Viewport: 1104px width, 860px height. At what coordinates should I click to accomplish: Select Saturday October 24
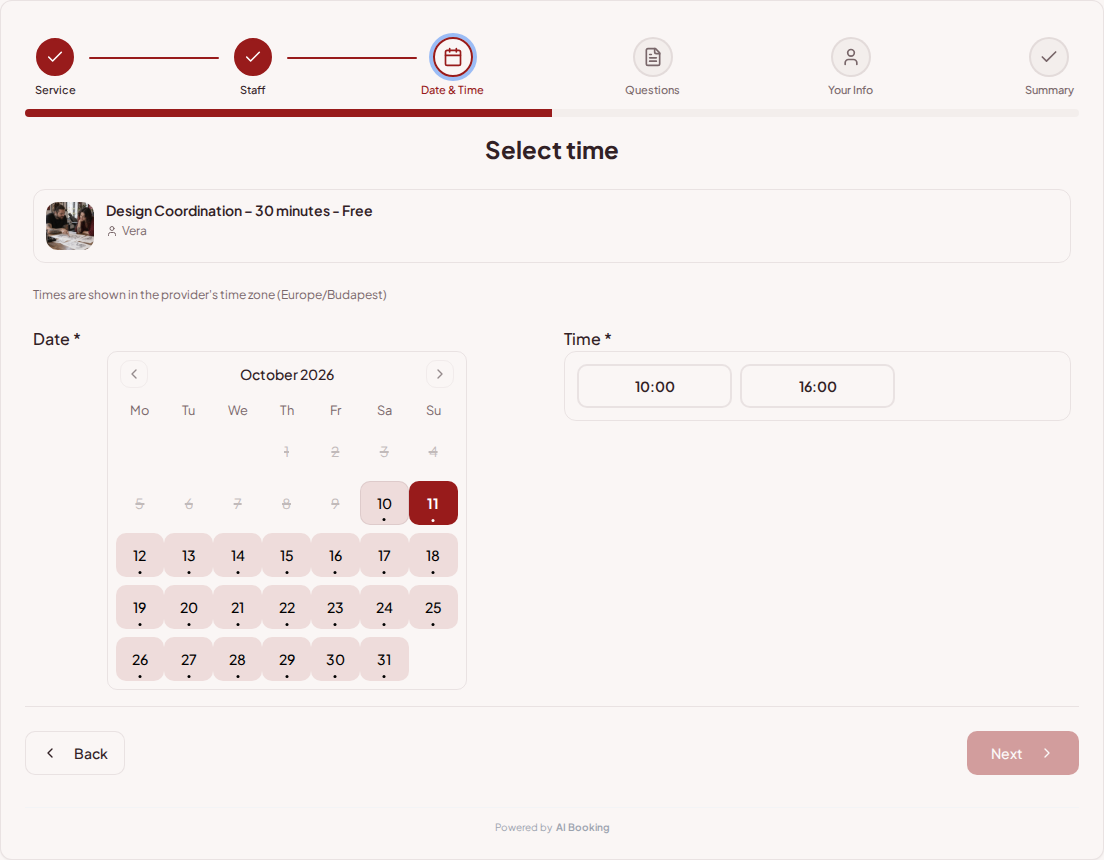click(384, 607)
